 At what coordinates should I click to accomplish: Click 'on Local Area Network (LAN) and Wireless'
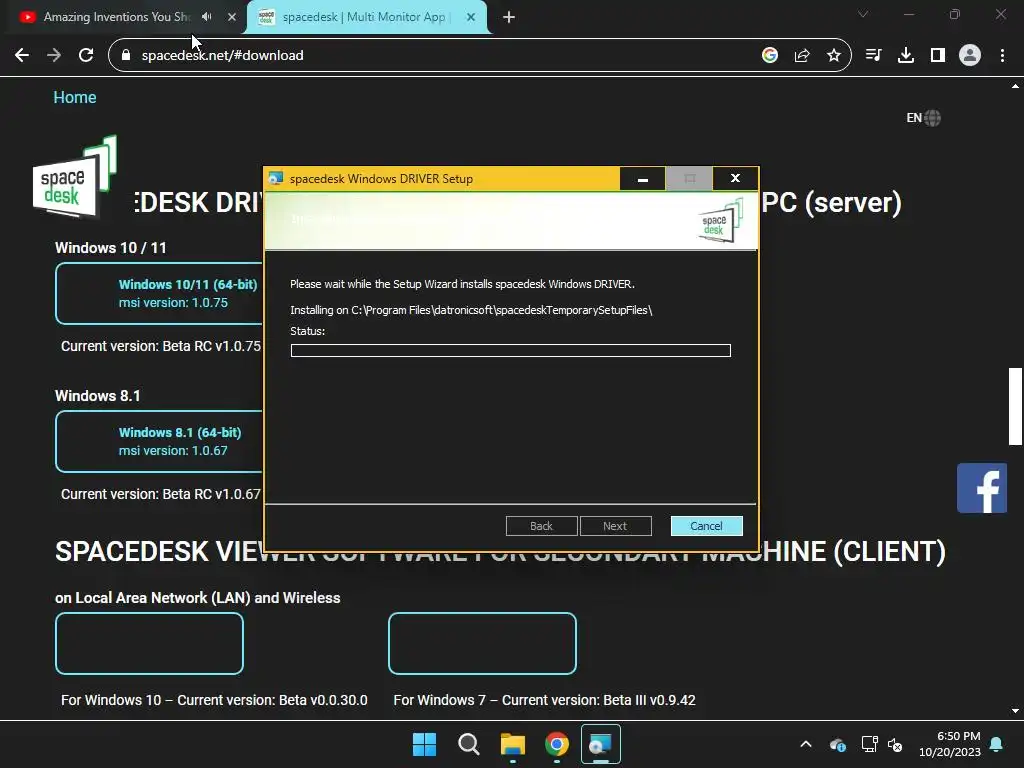point(197,598)
